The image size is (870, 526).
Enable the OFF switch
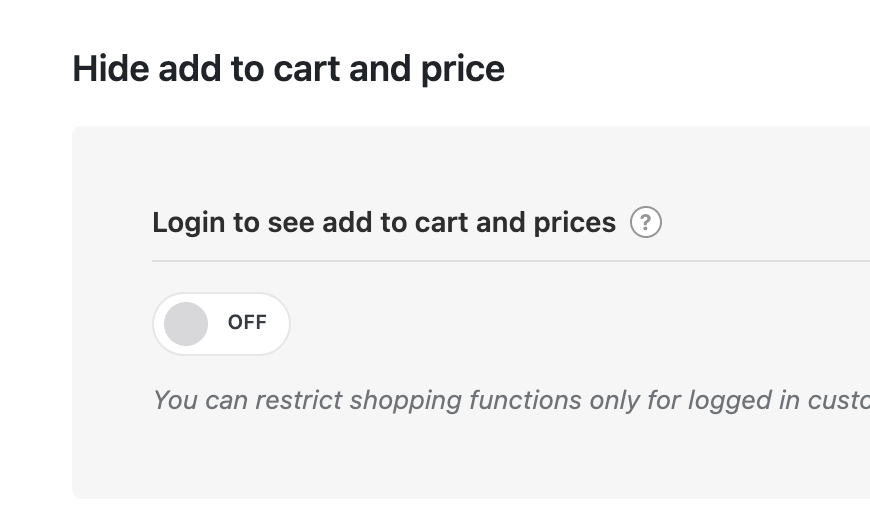221,323
